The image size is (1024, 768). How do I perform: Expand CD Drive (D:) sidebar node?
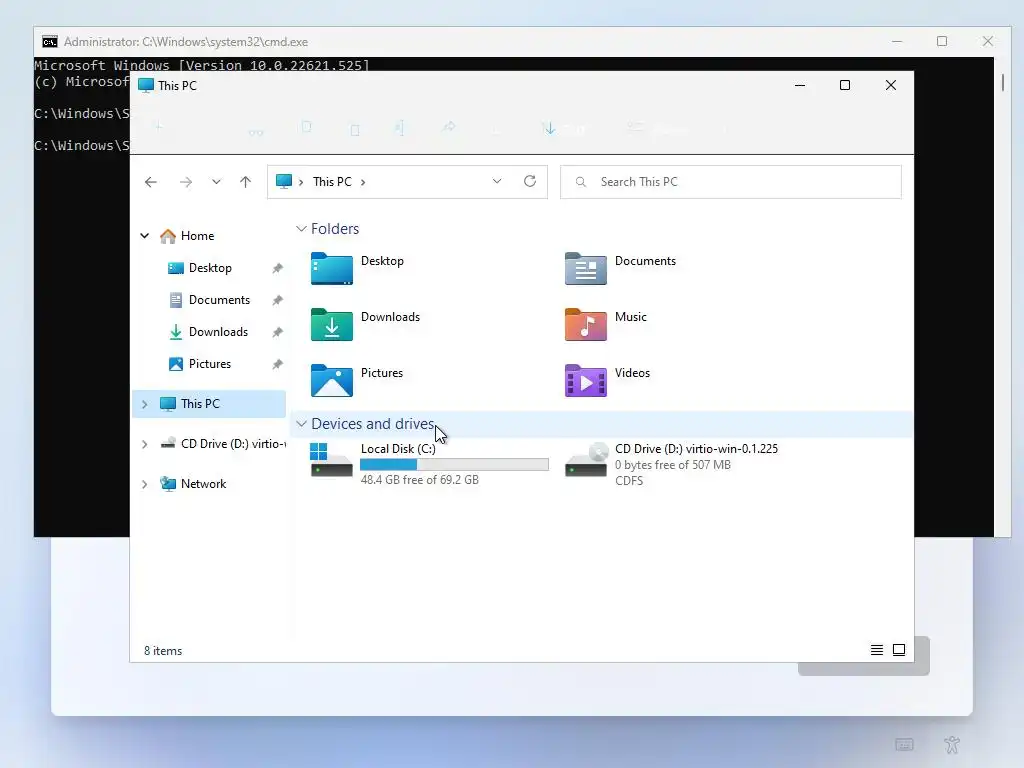pyautogui.click(x=145, y=444)
